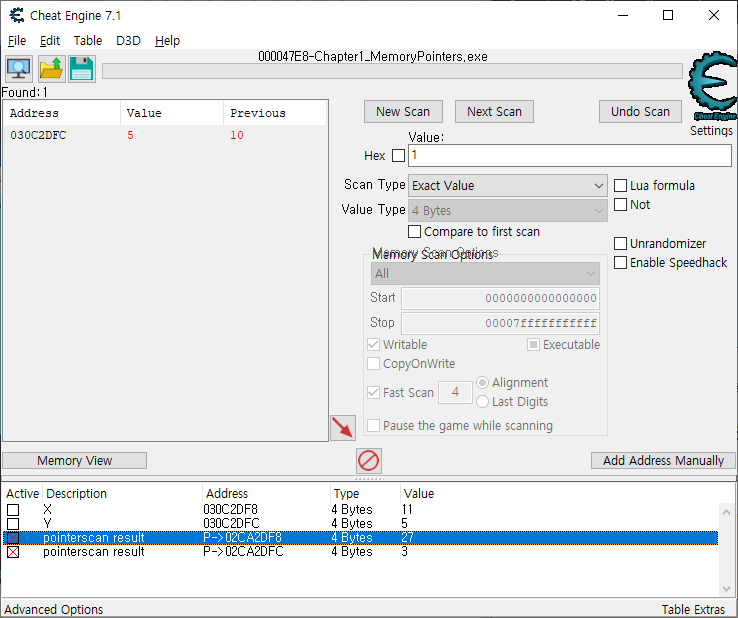Open Settings via Cheat Engine logo
The image size is (738, 618).
click(713, 85)
